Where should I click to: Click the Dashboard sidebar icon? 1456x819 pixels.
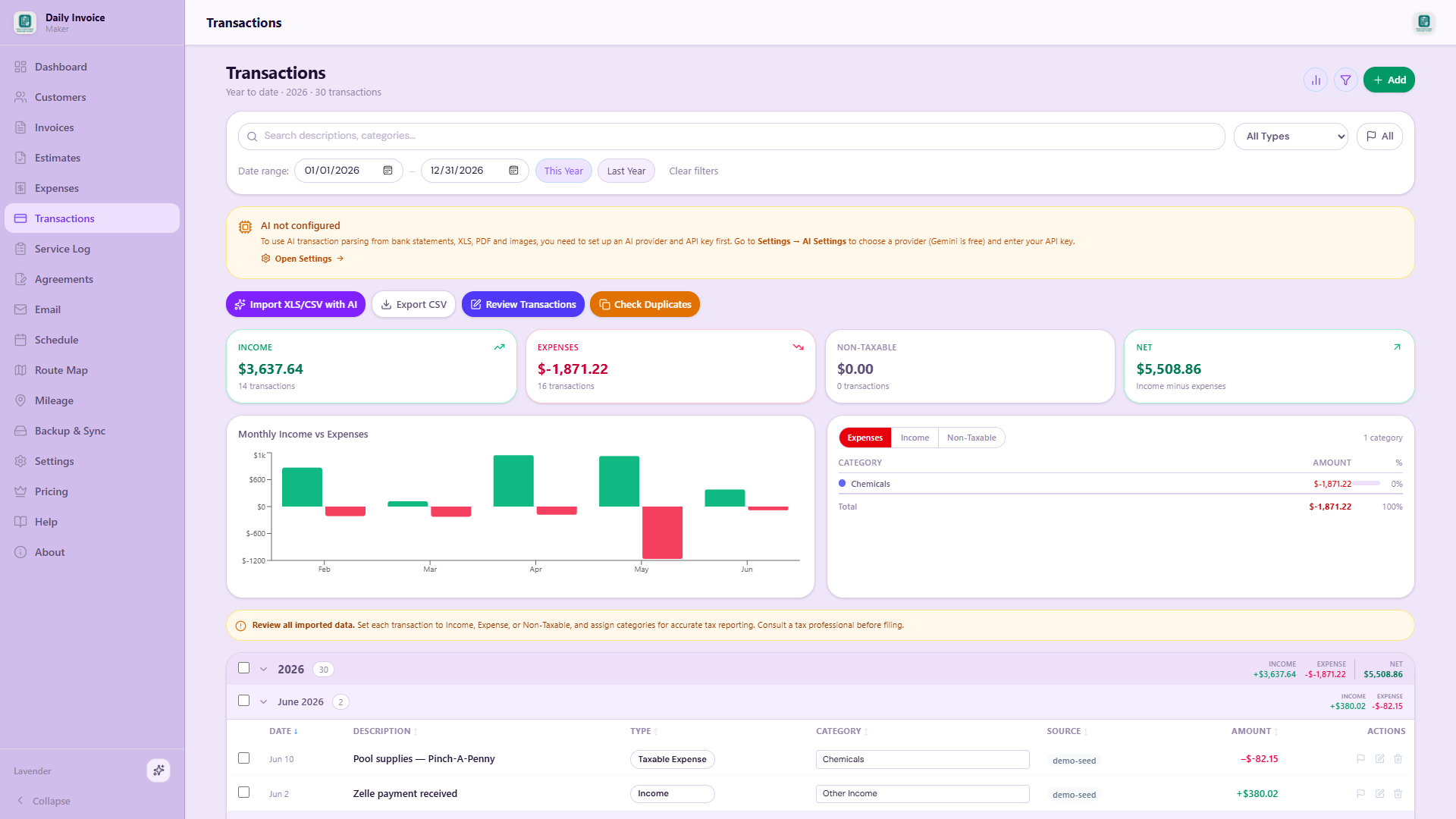pos(20,67)
